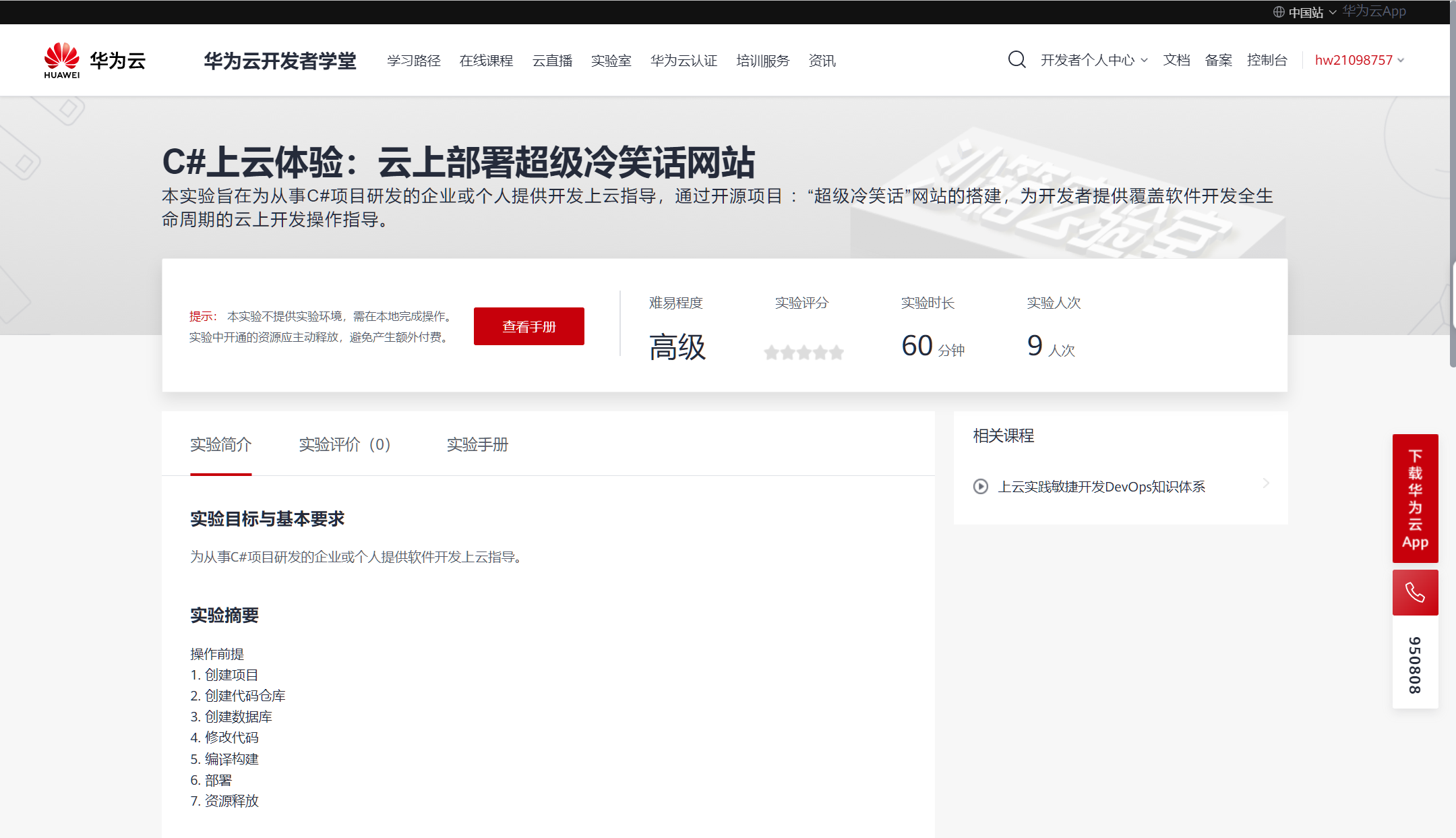
Task: Expand the 开发者个人中心 dropdown
Action: coord(1093,60)
